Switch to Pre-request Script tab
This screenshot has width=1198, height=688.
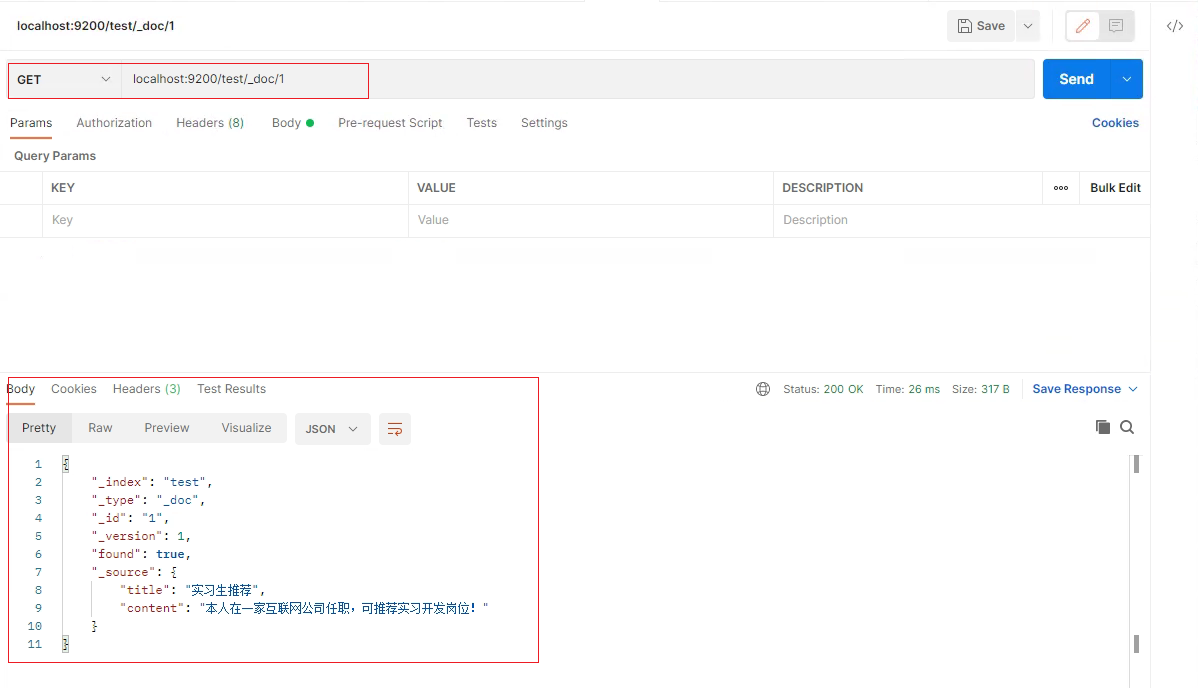click(x=390, y=123)
